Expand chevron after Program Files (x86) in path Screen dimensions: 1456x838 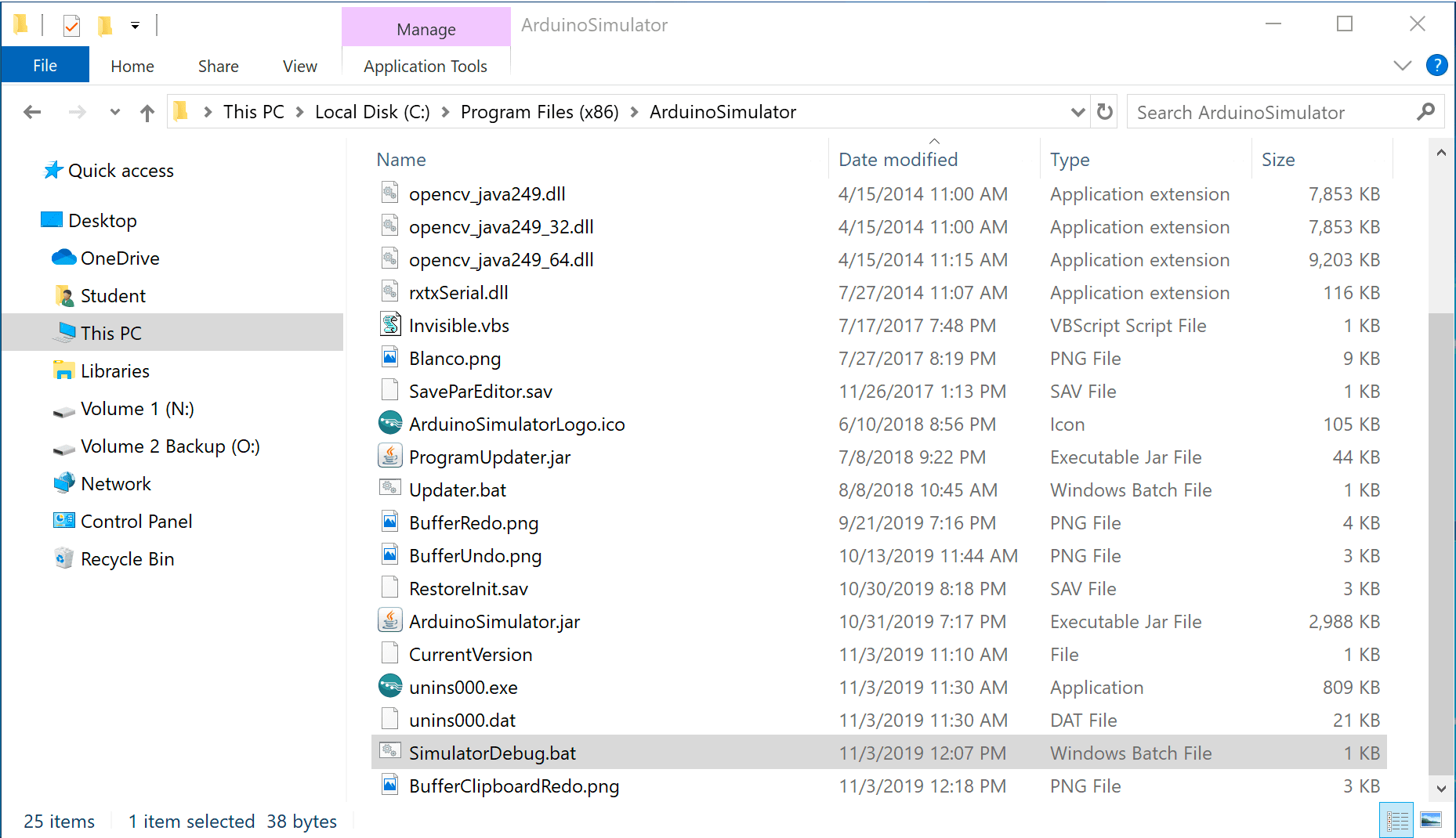(634, 112)
